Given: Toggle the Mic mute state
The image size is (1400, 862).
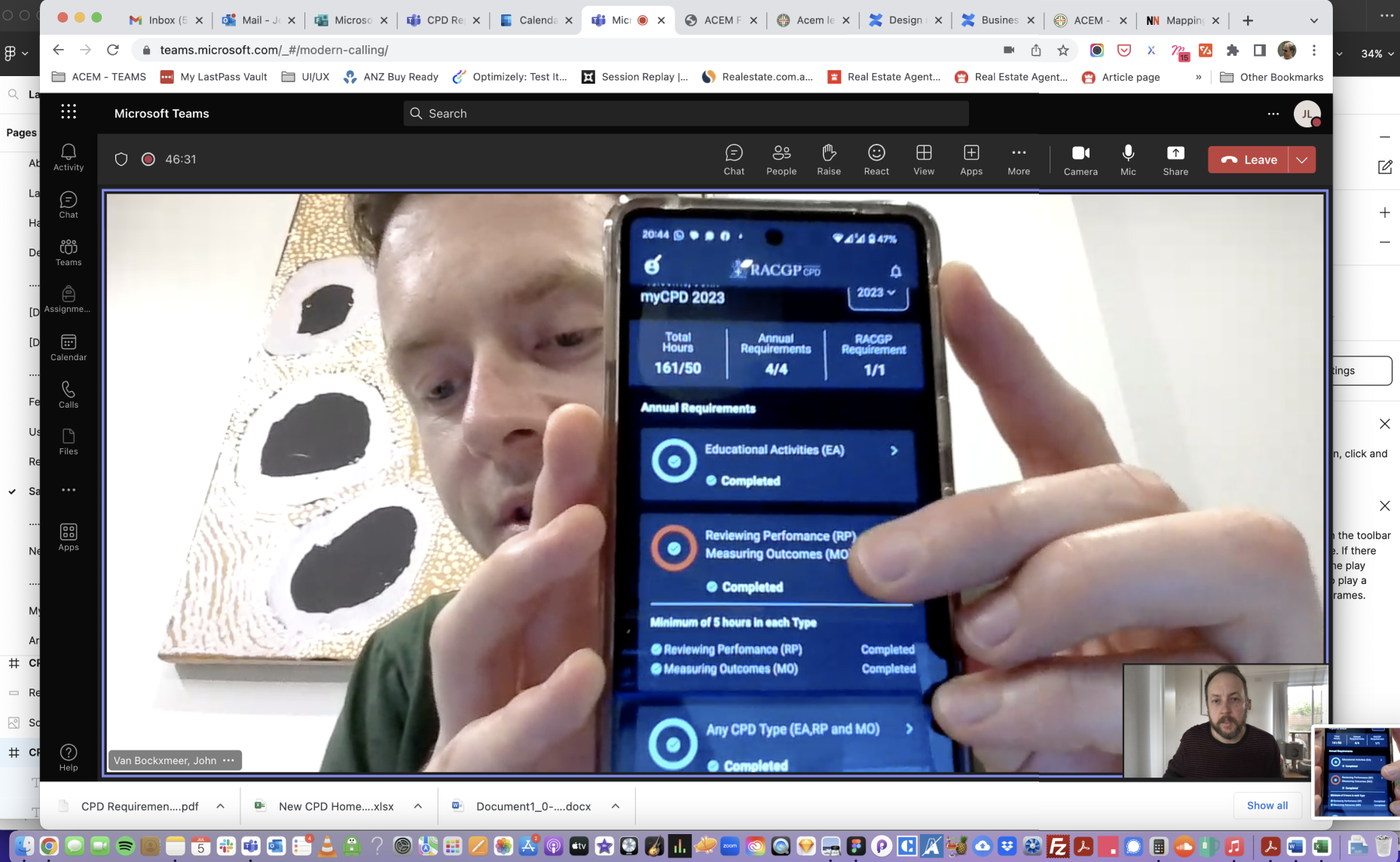Looking at the screenshot, I should [x=1128, y=160].
